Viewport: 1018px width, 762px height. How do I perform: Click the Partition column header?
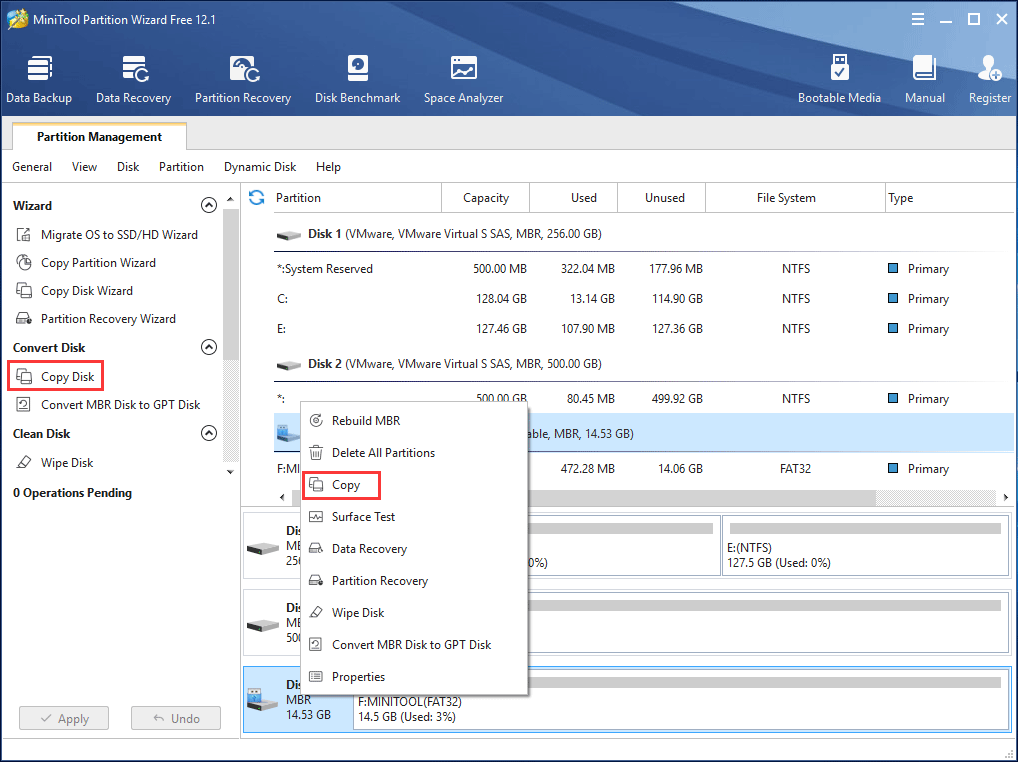coord(356,197)
